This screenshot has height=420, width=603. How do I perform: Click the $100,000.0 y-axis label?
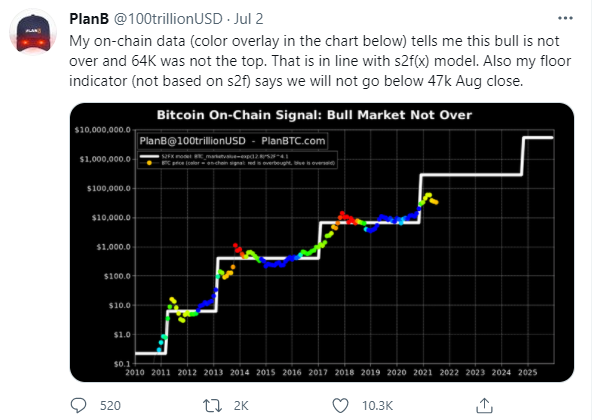coord(109,188)
